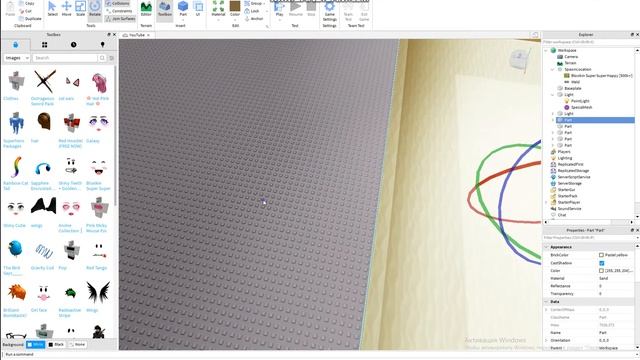Open the Recent tab in Toolbox
Viewport: 640px width, 360px height.
click(73, 44)
